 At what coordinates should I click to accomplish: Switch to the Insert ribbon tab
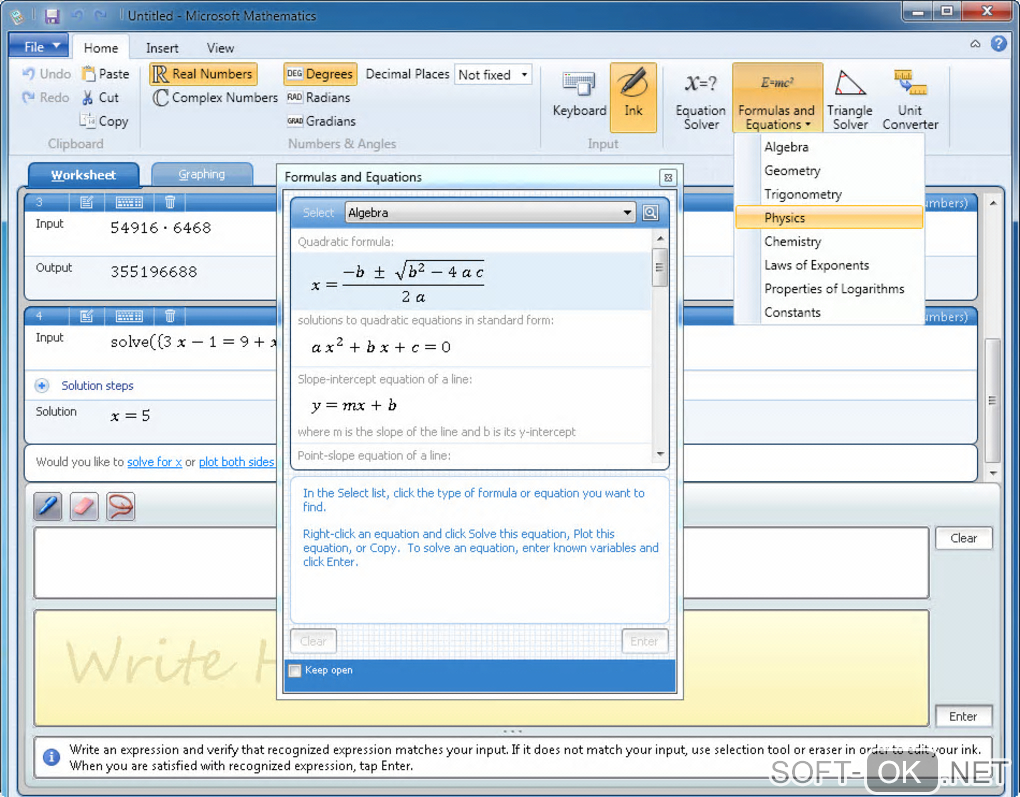(162, 48)
